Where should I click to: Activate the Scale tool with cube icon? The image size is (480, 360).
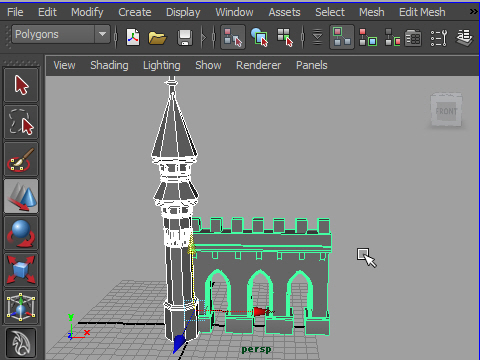click(x=21, y=270)
